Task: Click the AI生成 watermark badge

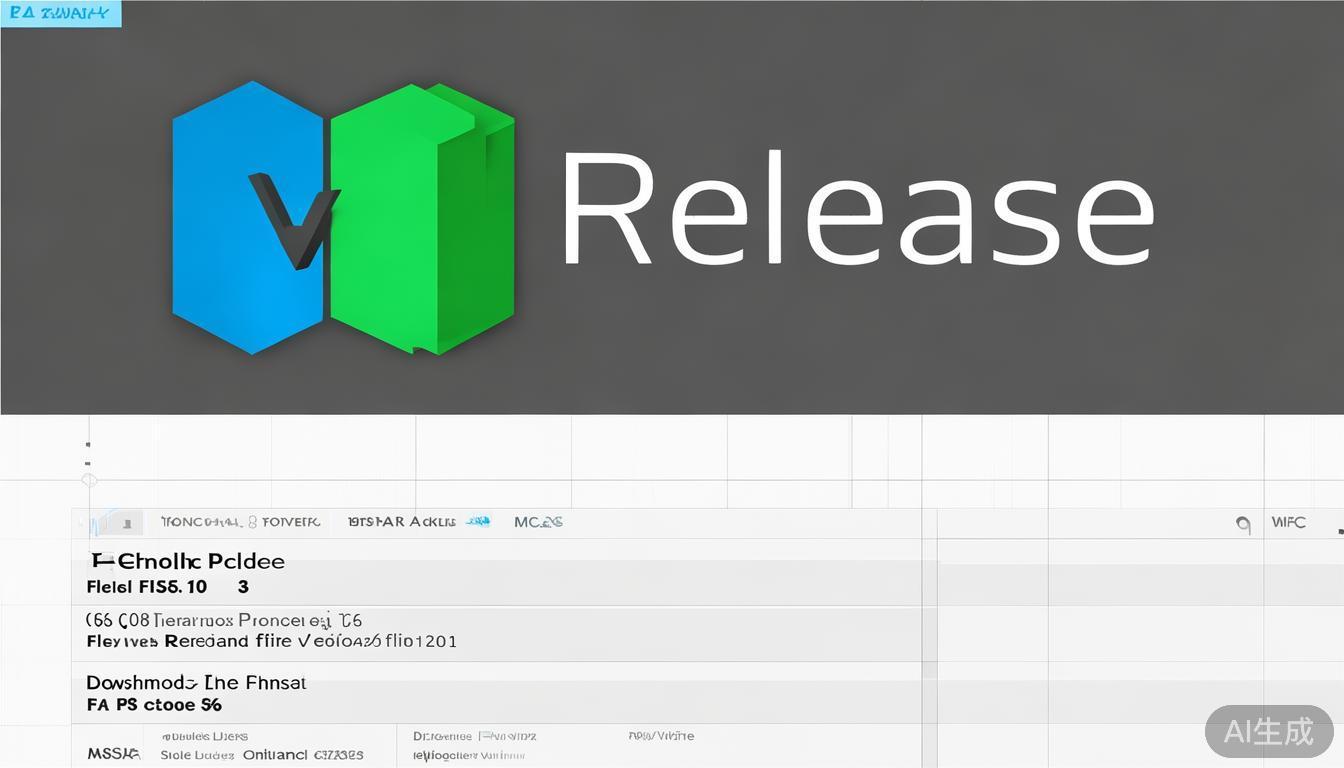Action: 1268,732
